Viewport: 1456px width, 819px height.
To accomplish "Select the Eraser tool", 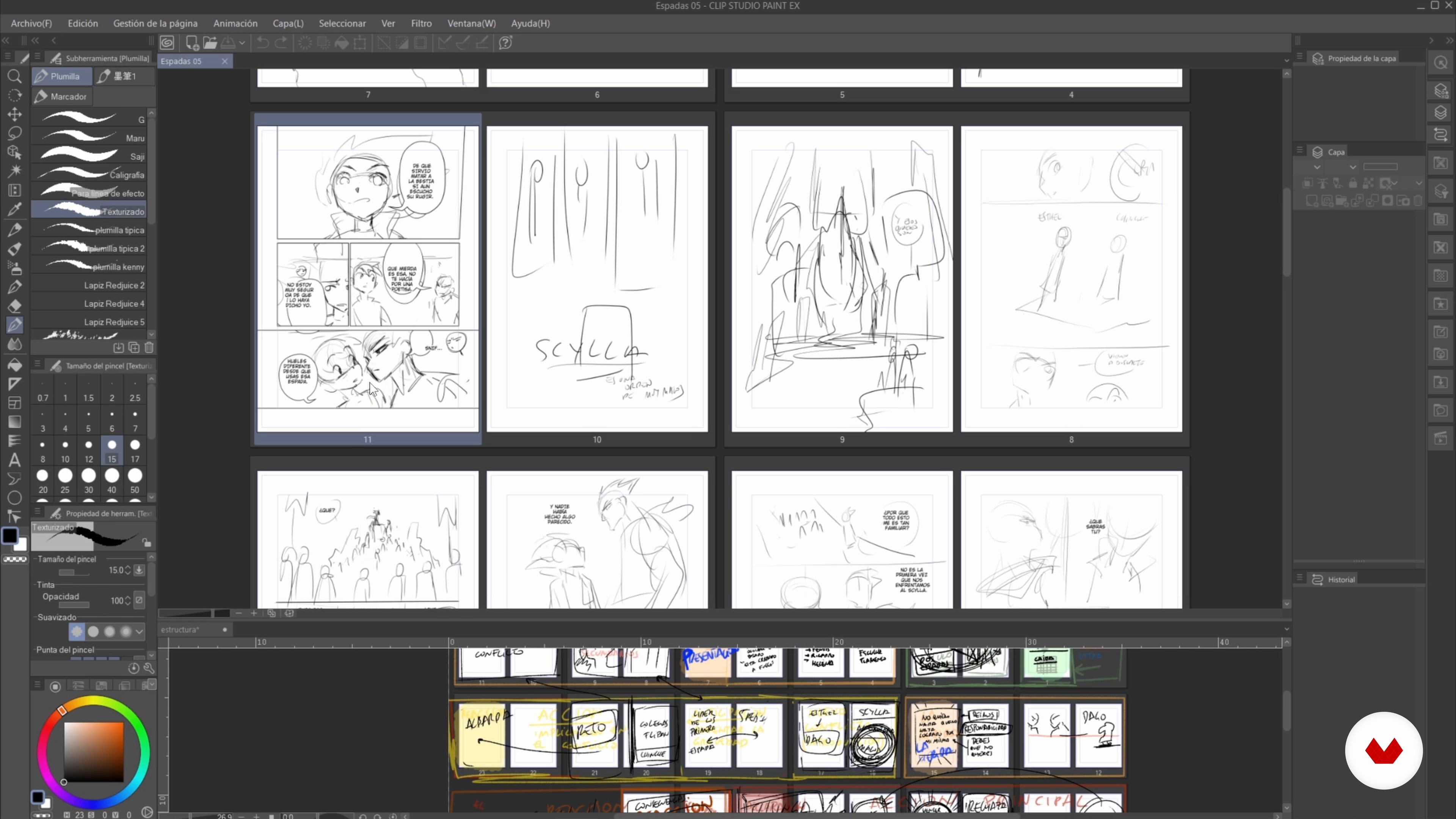I will (x=15, y=306).
